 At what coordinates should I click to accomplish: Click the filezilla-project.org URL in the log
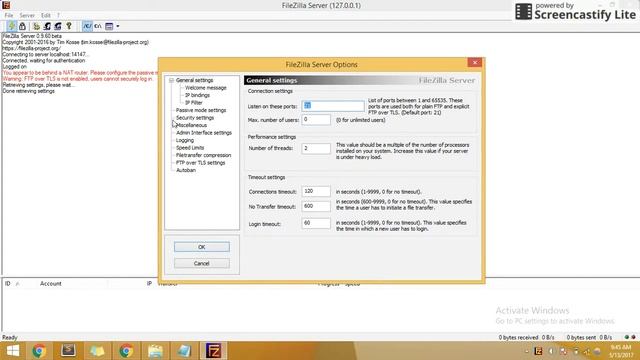tap(31, 48)
